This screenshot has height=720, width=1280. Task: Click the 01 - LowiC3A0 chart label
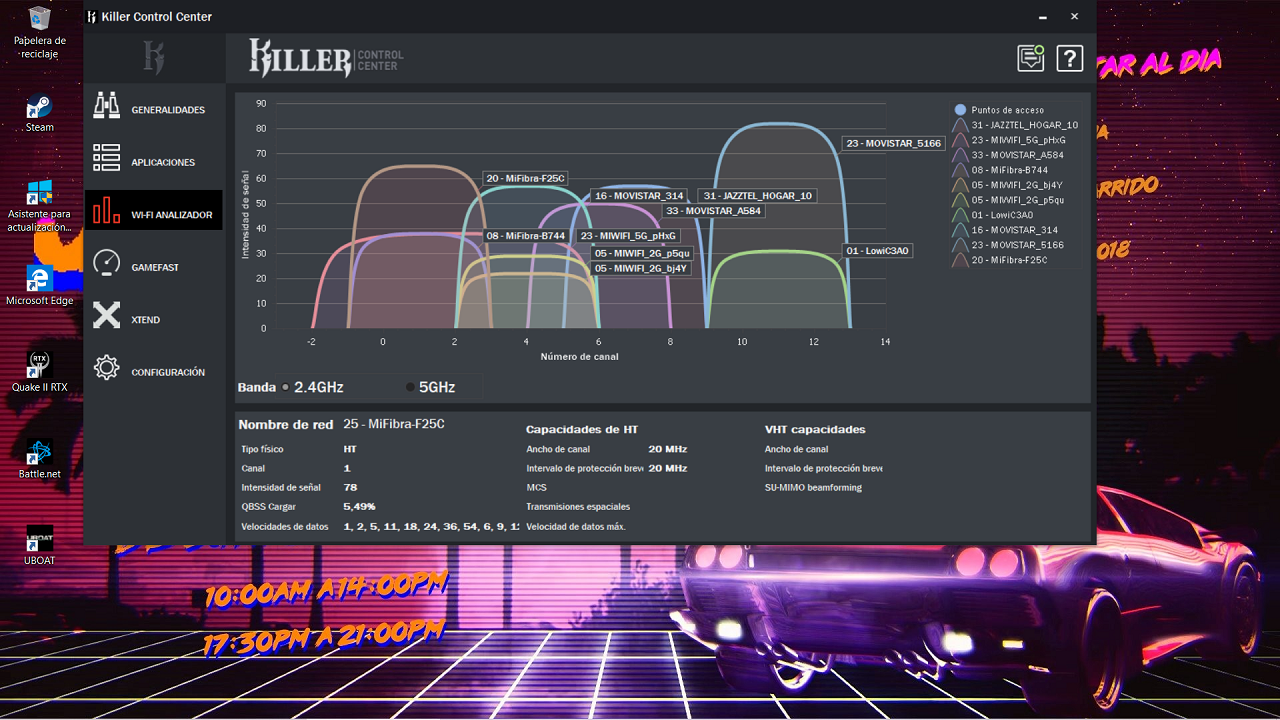[x=877, y=251]
